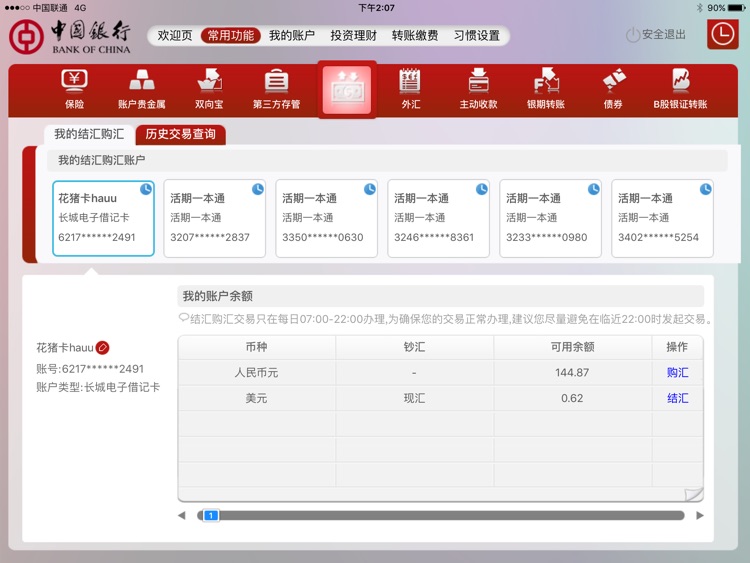Click the next page right arrow
Viewport: 750px width, 563px height.
[700, 516]
